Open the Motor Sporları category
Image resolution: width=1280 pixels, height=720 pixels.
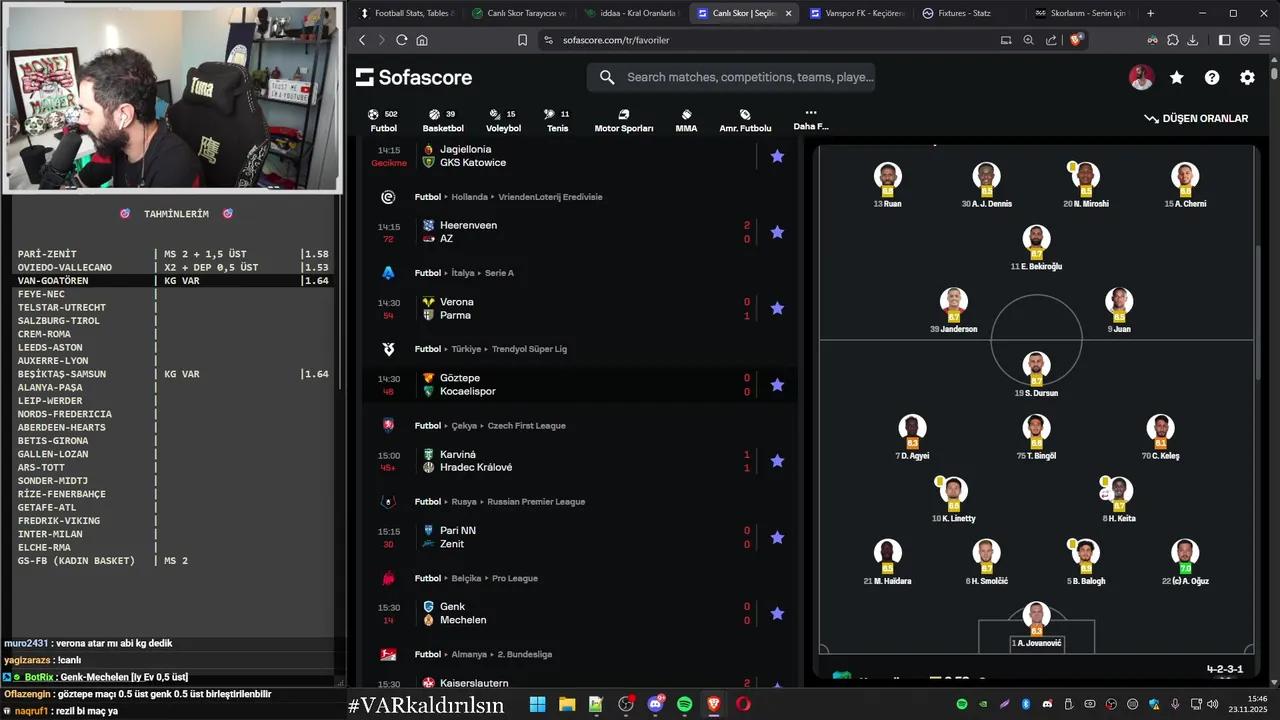pyautogui.click(x=624, y=121)
